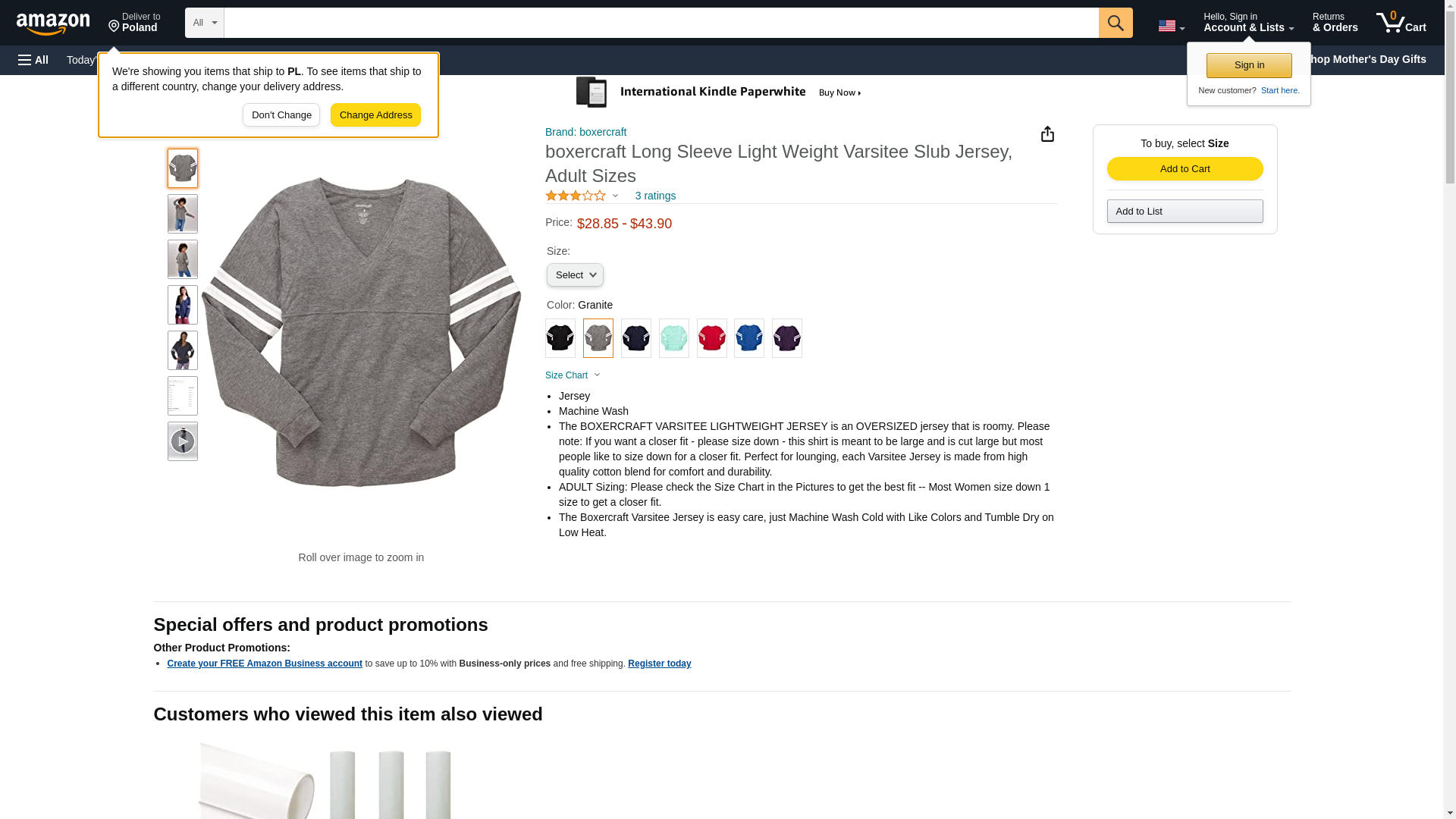
Task: Click the share icon
Action: 1047,134
